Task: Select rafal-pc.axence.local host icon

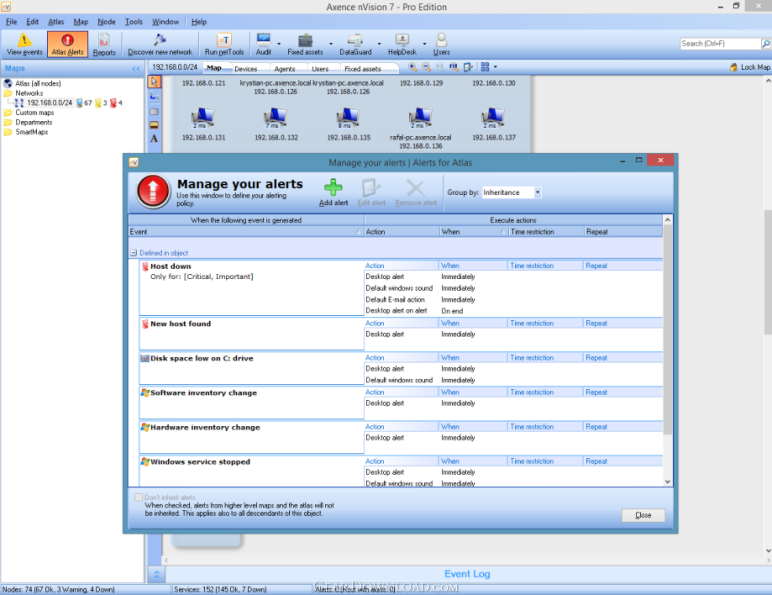Action: pos(420,118)
